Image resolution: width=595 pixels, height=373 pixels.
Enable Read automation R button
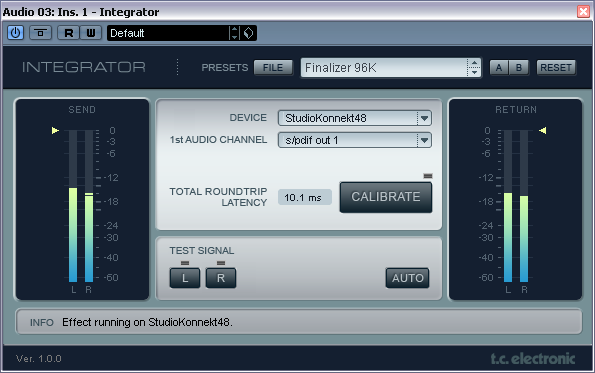(x=69, y=33)
